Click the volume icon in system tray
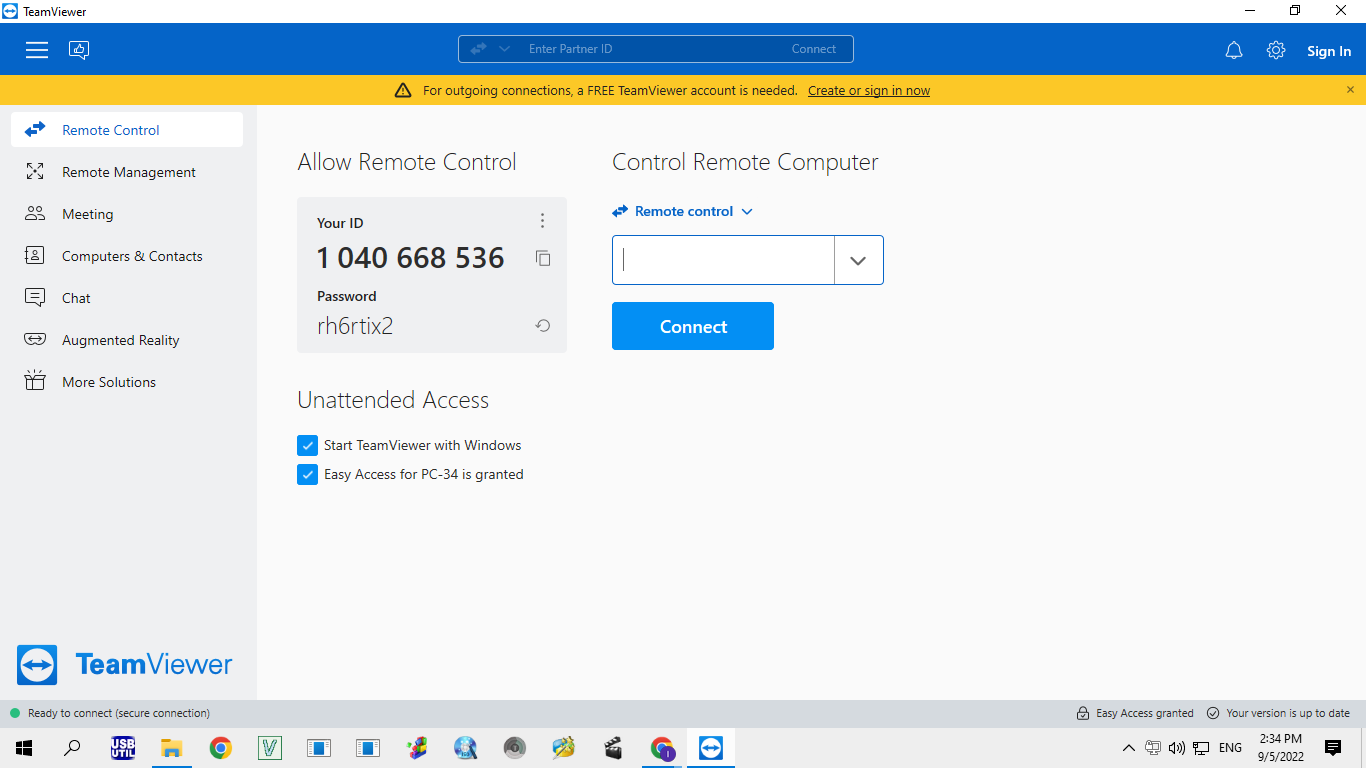Screen dimensions: 1366x768 tap(1177, 748)
